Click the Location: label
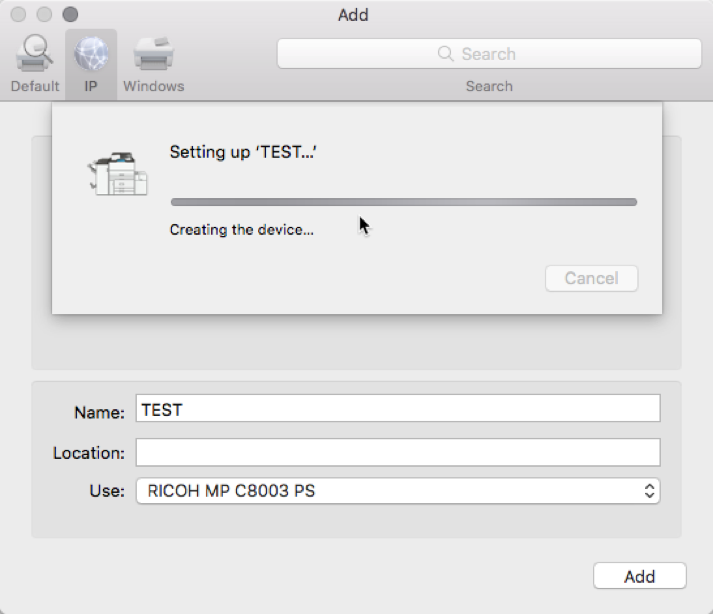The height and width of the screenshot is (614, 714). (x=89, y=453)
